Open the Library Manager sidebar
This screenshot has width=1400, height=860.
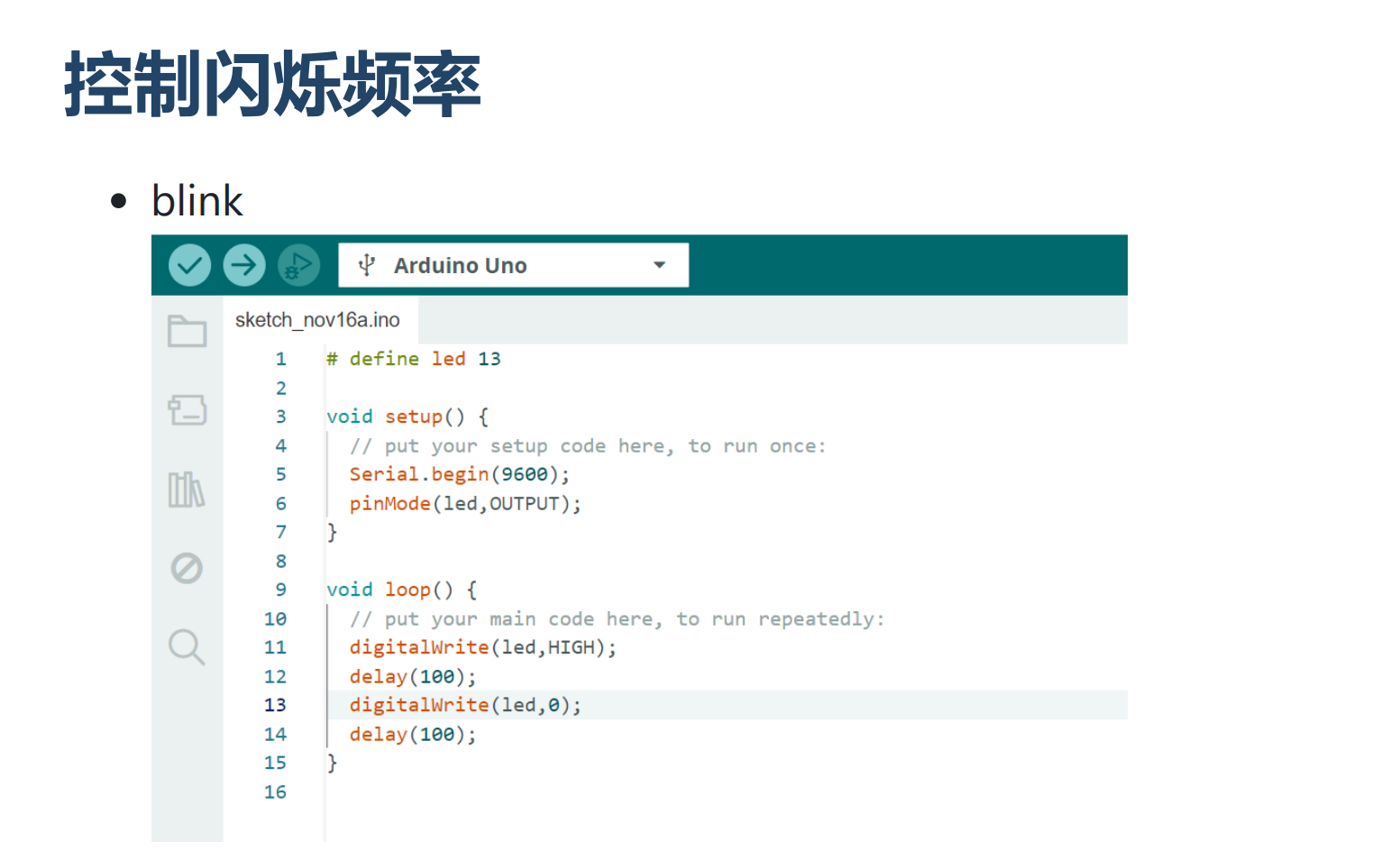click(187, 489)
